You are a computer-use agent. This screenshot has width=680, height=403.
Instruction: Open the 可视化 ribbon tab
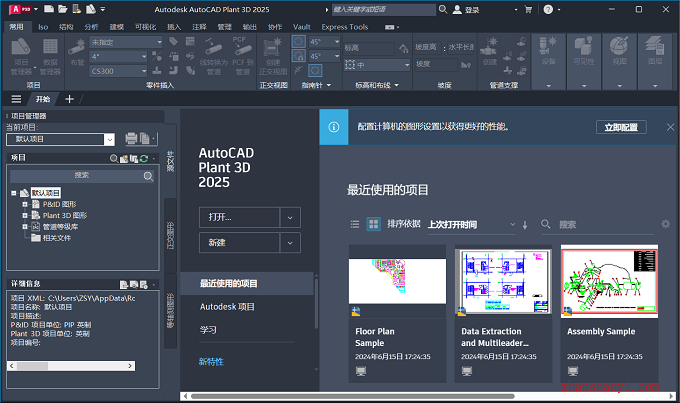coord(145,27)
